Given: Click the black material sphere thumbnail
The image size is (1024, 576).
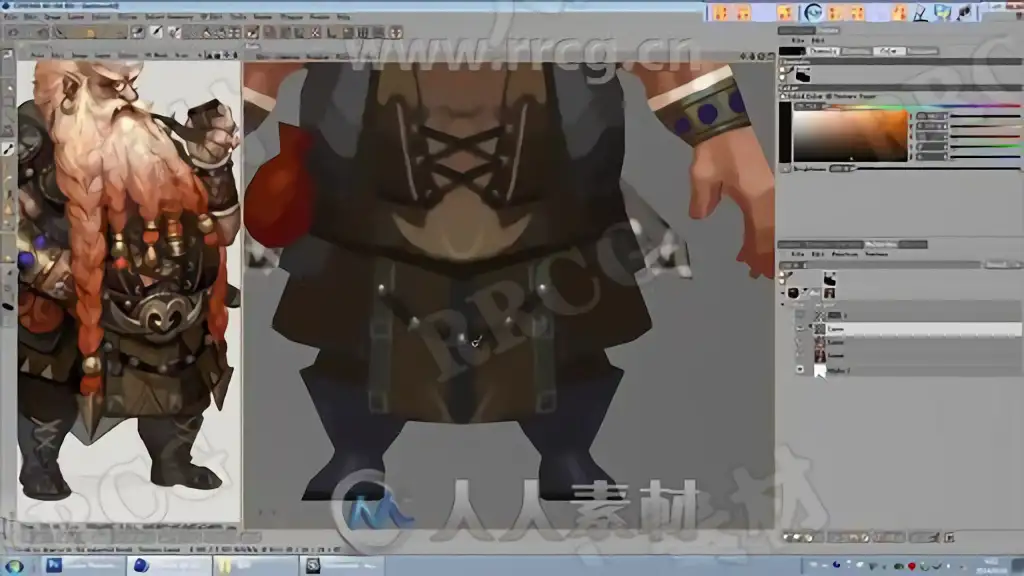Looking at the screenshot, I should click(793, 293).
